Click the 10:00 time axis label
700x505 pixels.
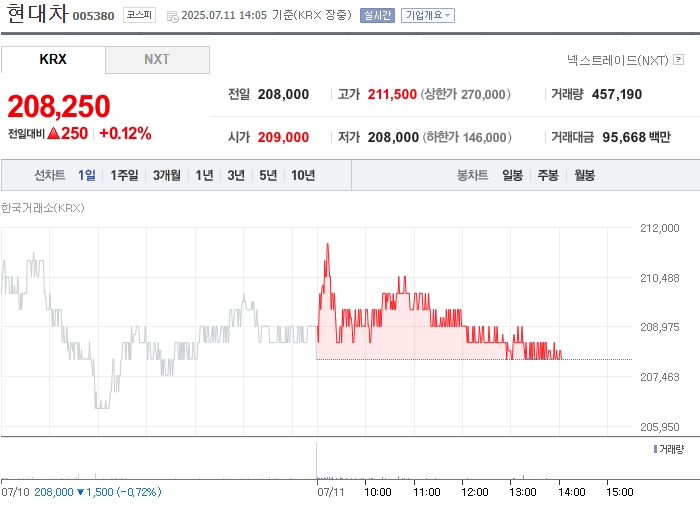378,492
